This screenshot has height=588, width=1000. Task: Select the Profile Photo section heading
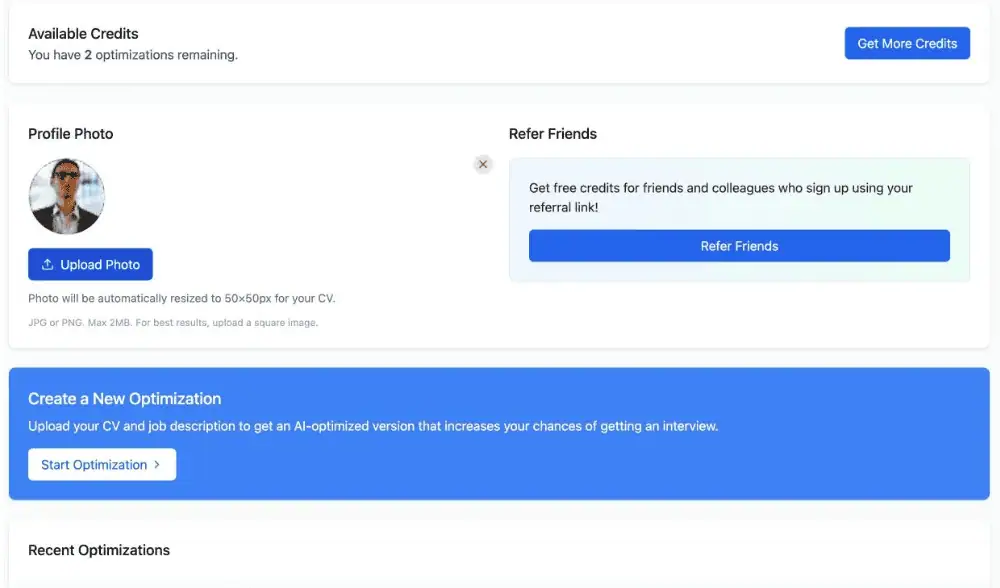tap(70, 134)
